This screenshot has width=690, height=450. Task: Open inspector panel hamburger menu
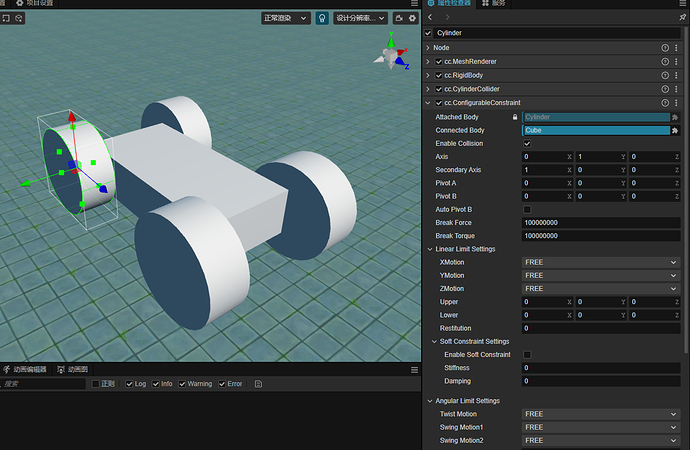coord(682,3)
